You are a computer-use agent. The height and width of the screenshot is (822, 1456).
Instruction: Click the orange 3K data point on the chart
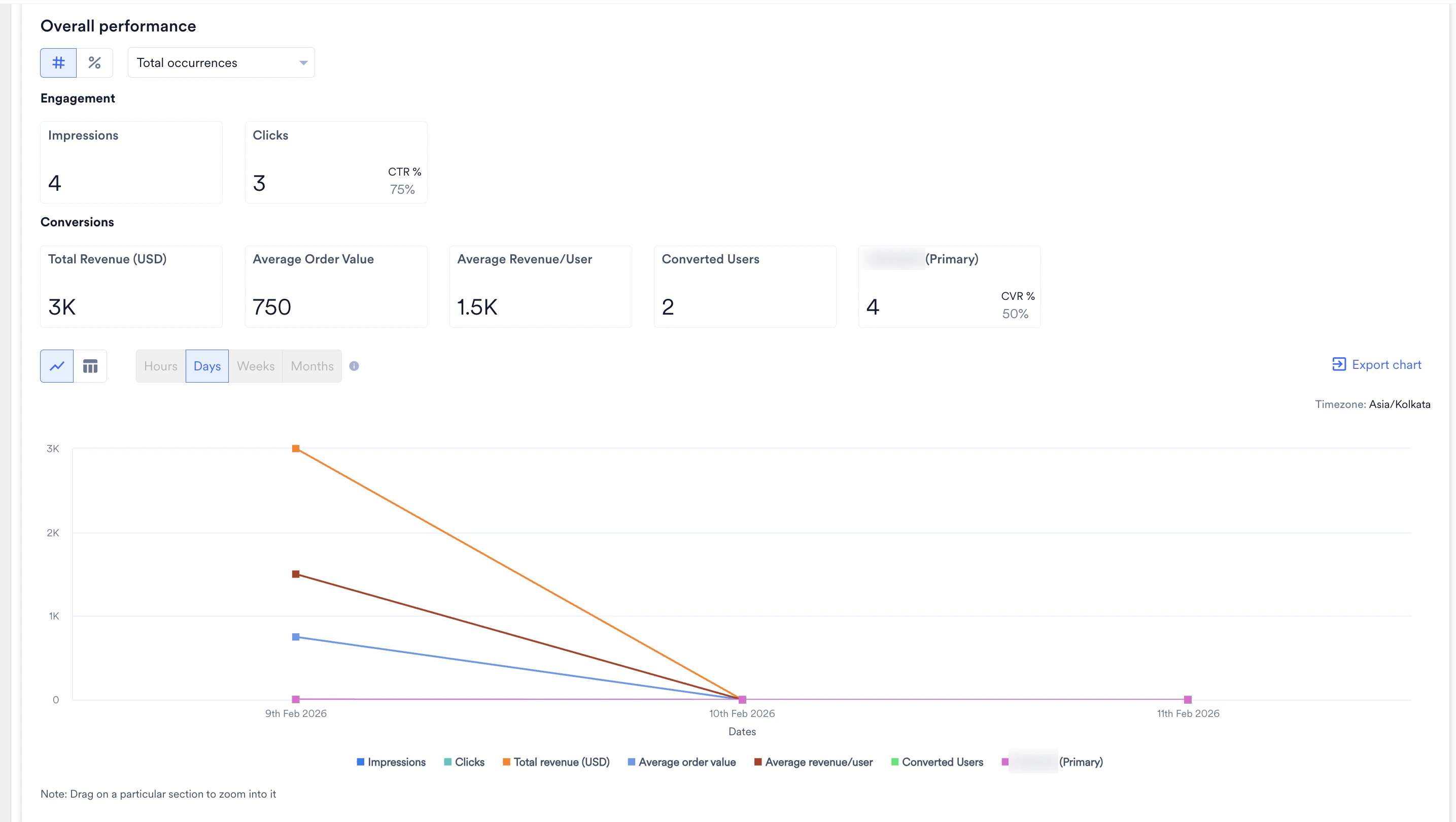pyautogui.click(x=296, y=449)
